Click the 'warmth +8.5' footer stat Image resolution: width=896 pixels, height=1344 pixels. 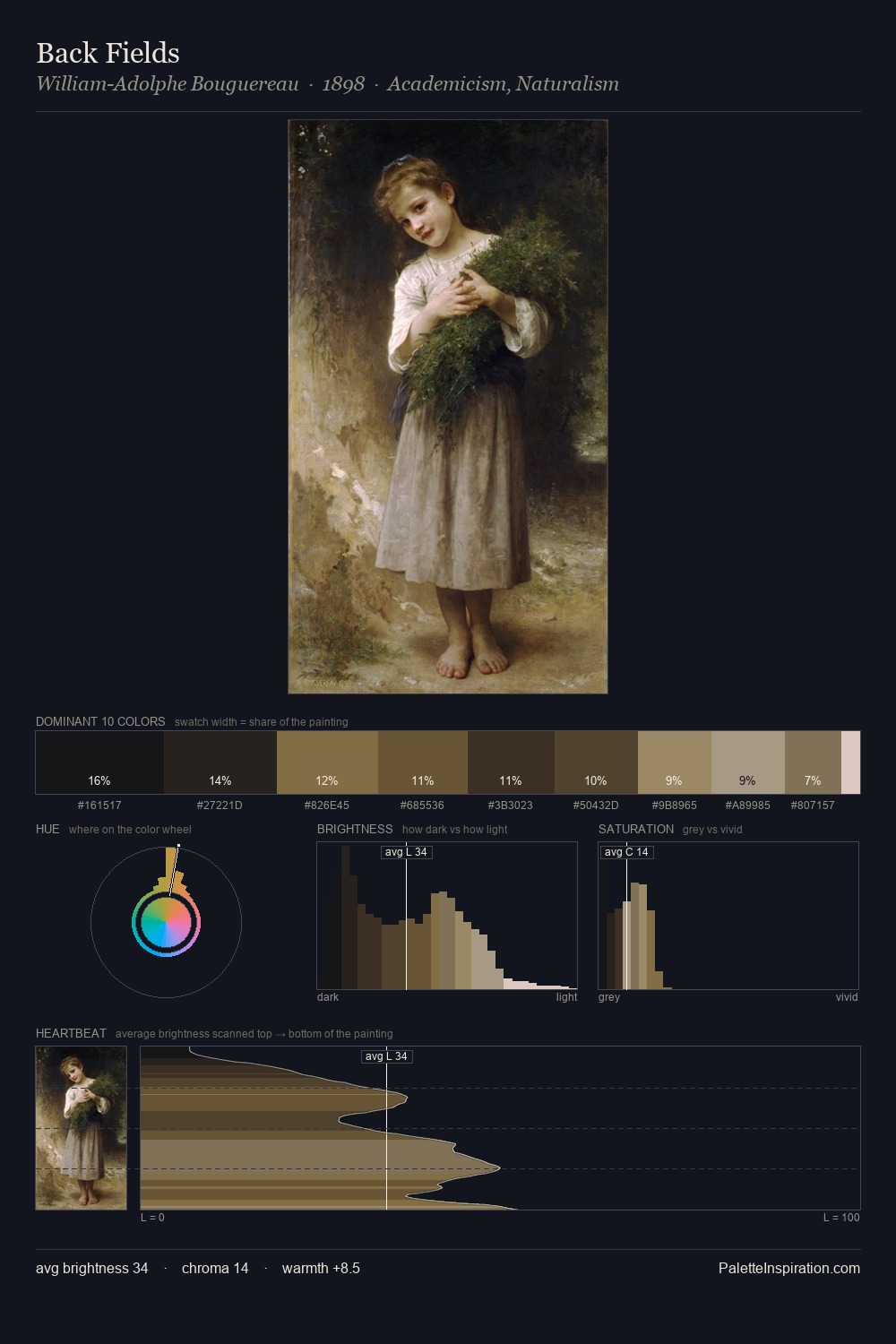pyautogui.click(x=321, y=1268)
